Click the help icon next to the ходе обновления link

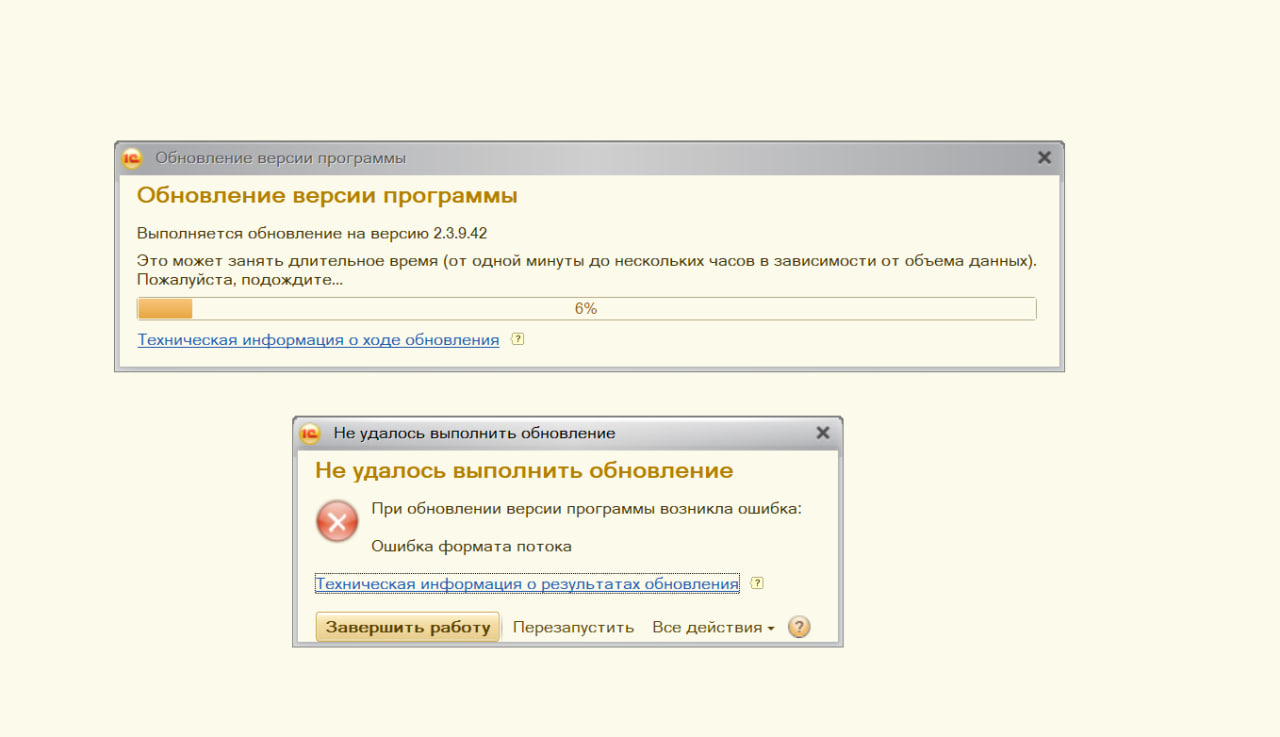click(x=517, y=339)
